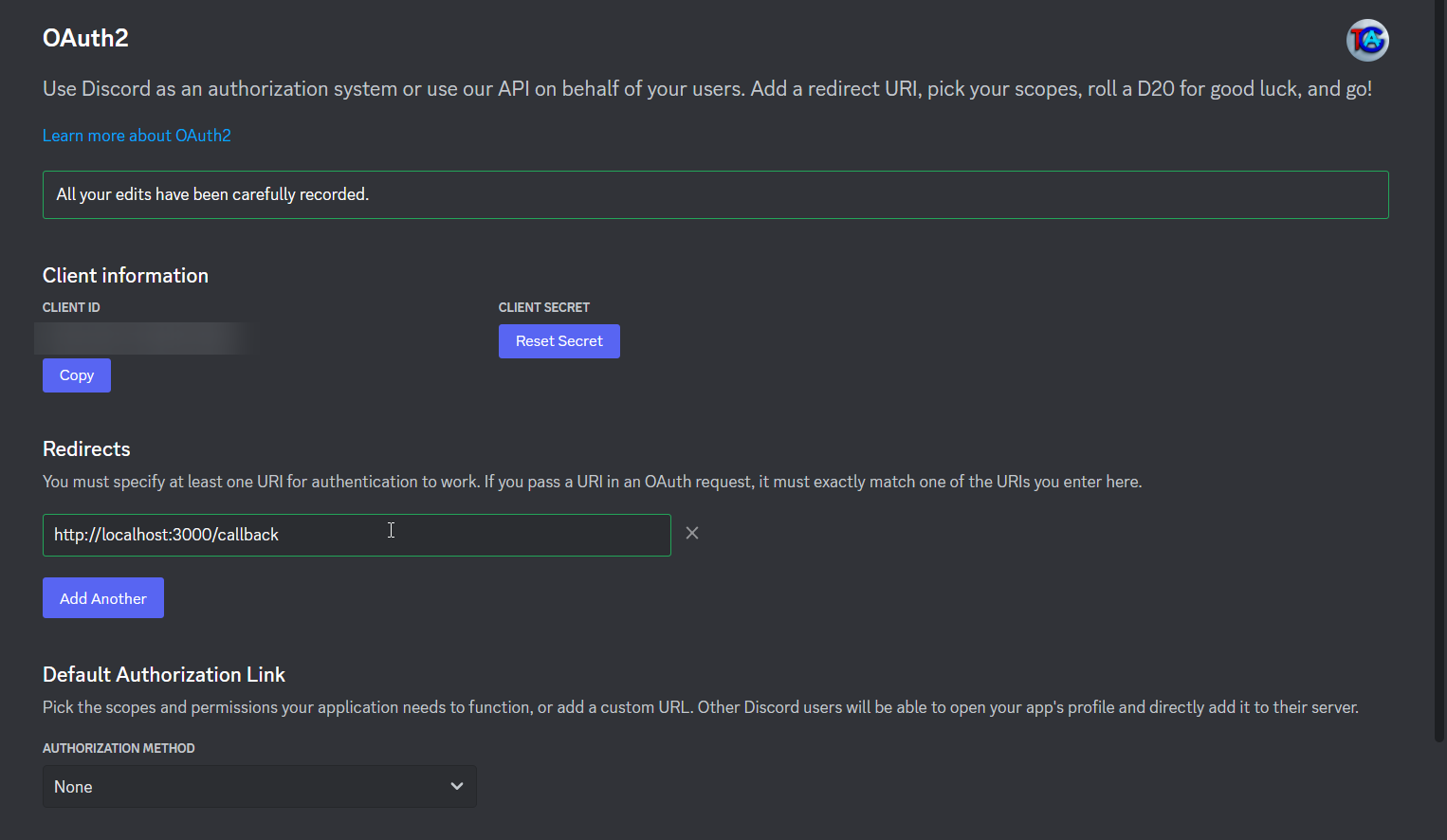Select the blurred Client ID value
Viewport: 1447px width, 840px height.
(x=144, y=338)
